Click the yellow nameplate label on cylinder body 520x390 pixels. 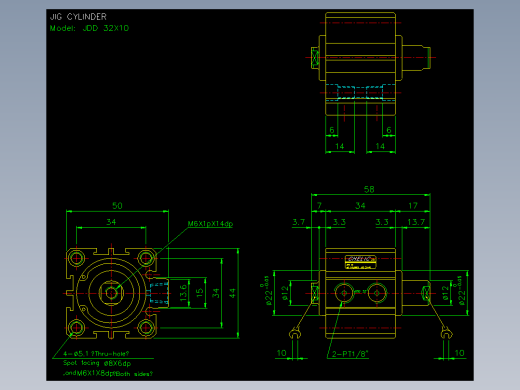point(361,262)
